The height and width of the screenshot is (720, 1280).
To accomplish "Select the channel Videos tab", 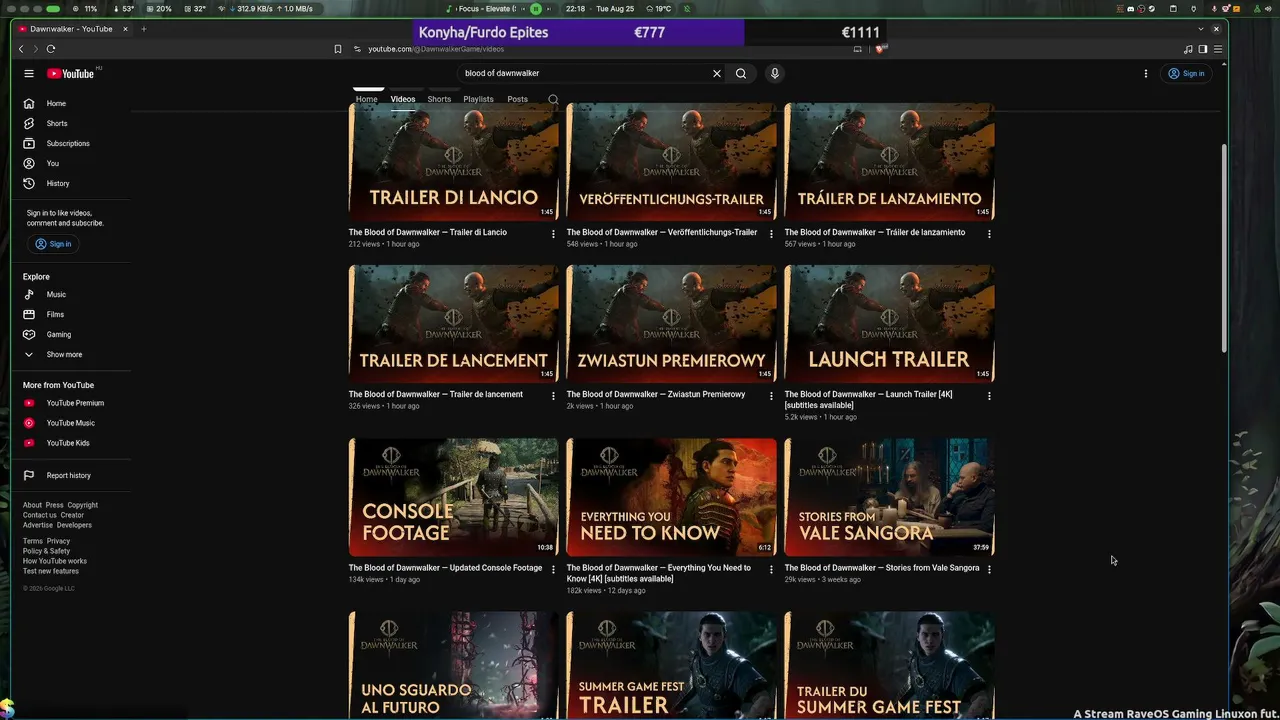I will pos(403,99).
